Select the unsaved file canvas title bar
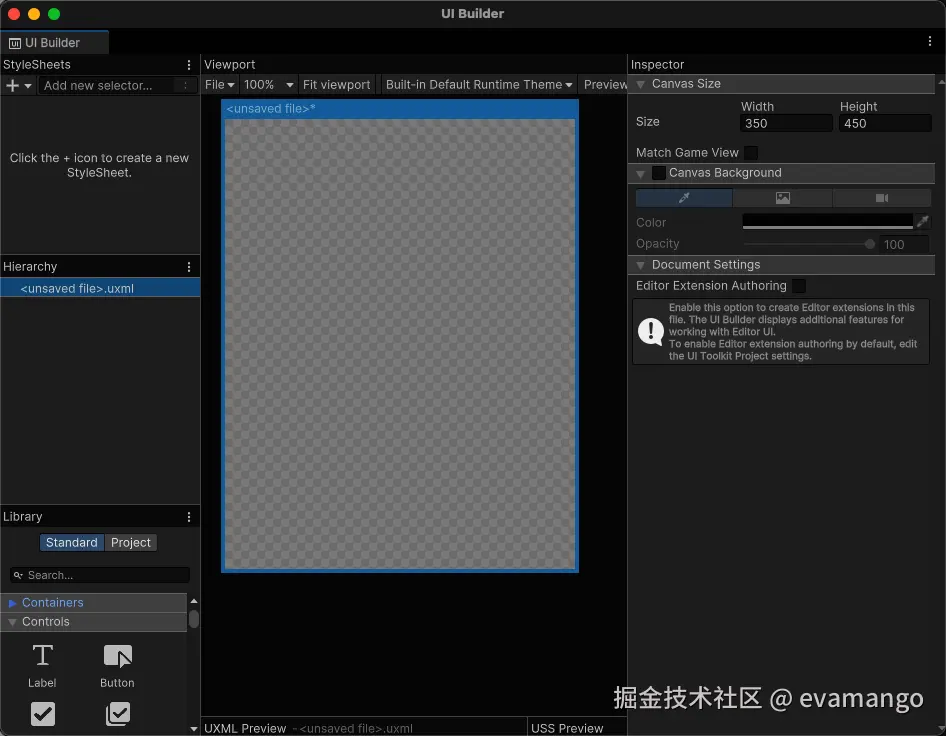 point(400,109)
